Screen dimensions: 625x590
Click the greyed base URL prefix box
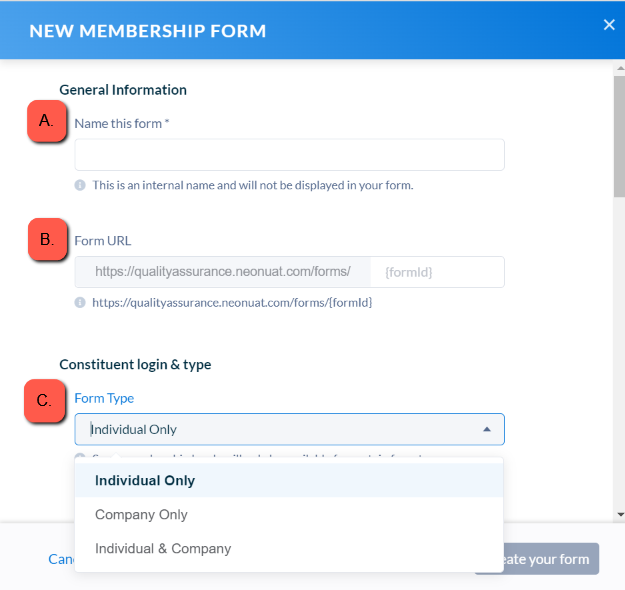pos(223,272)
